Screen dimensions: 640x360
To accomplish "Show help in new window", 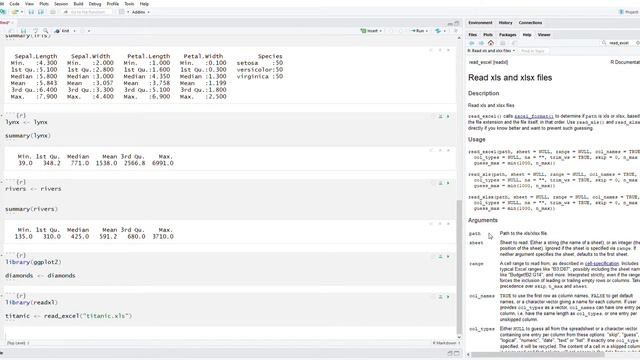I will 514,43.
